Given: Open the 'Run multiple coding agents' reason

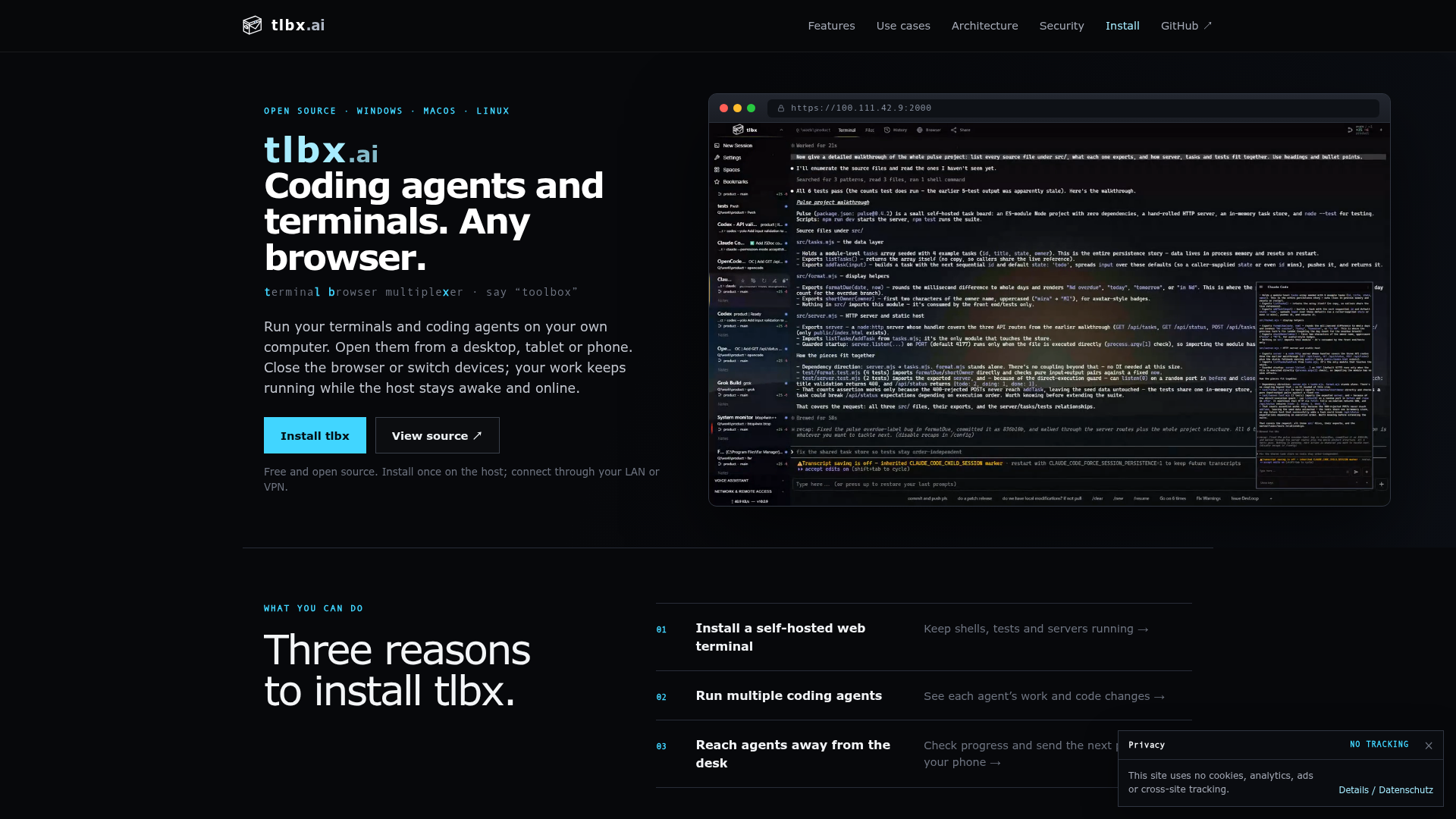Looking at the screenshot, I should click(x=789, y=695).
